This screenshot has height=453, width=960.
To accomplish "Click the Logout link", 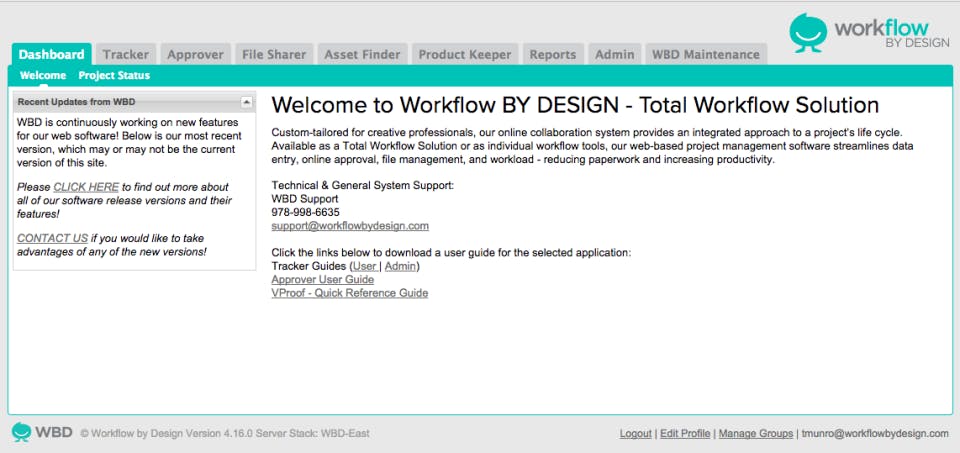I will coord(636,433).
